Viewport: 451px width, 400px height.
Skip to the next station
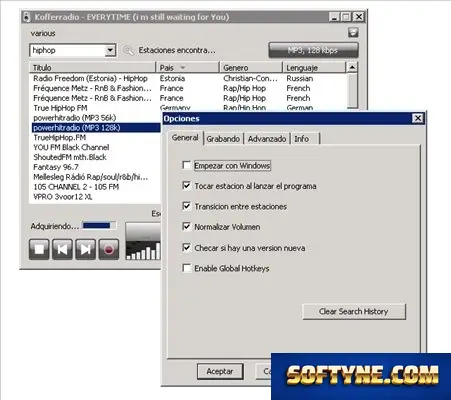(85, 249)
